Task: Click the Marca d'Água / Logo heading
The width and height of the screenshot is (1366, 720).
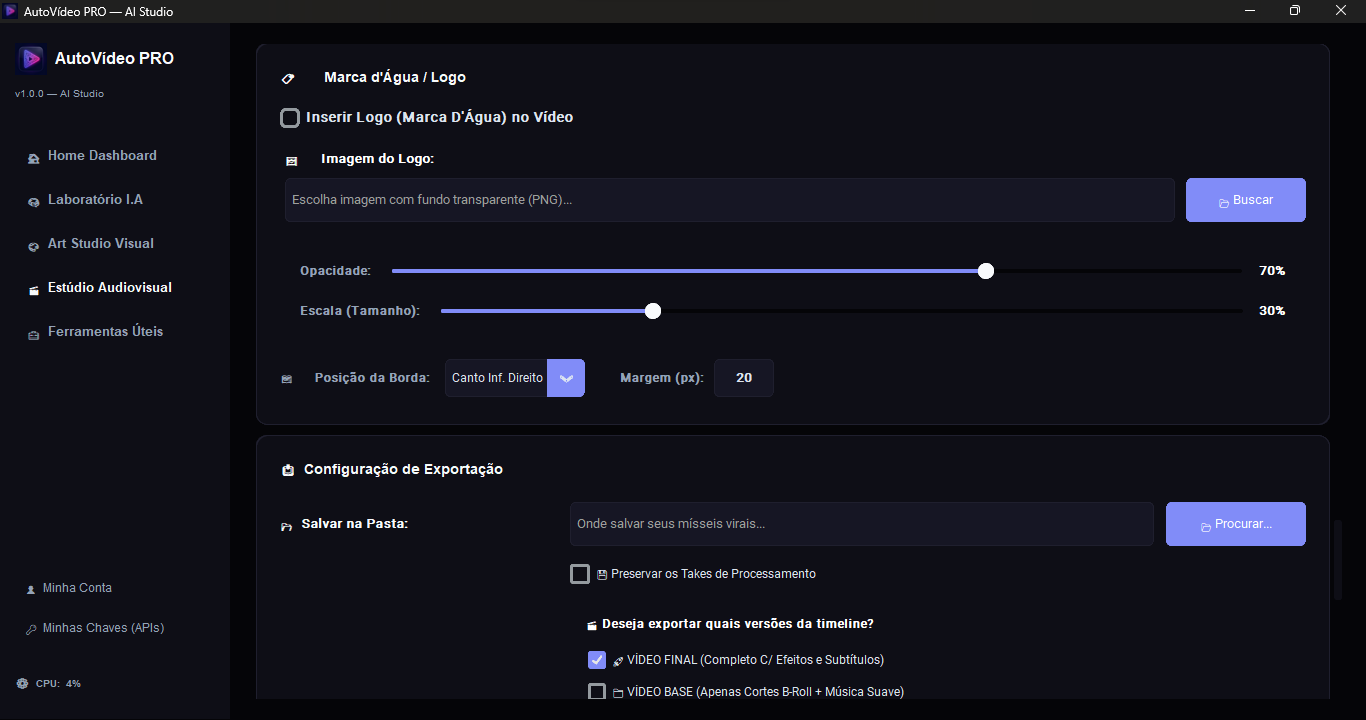Action: [395, 77]
